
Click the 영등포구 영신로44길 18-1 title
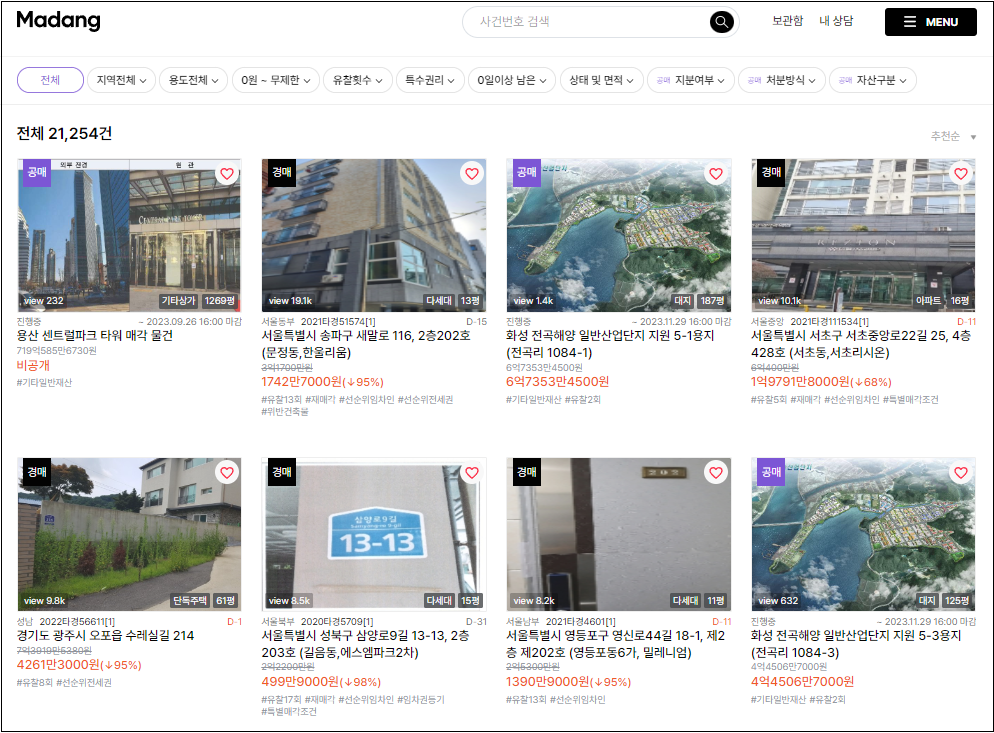(615, 644)
